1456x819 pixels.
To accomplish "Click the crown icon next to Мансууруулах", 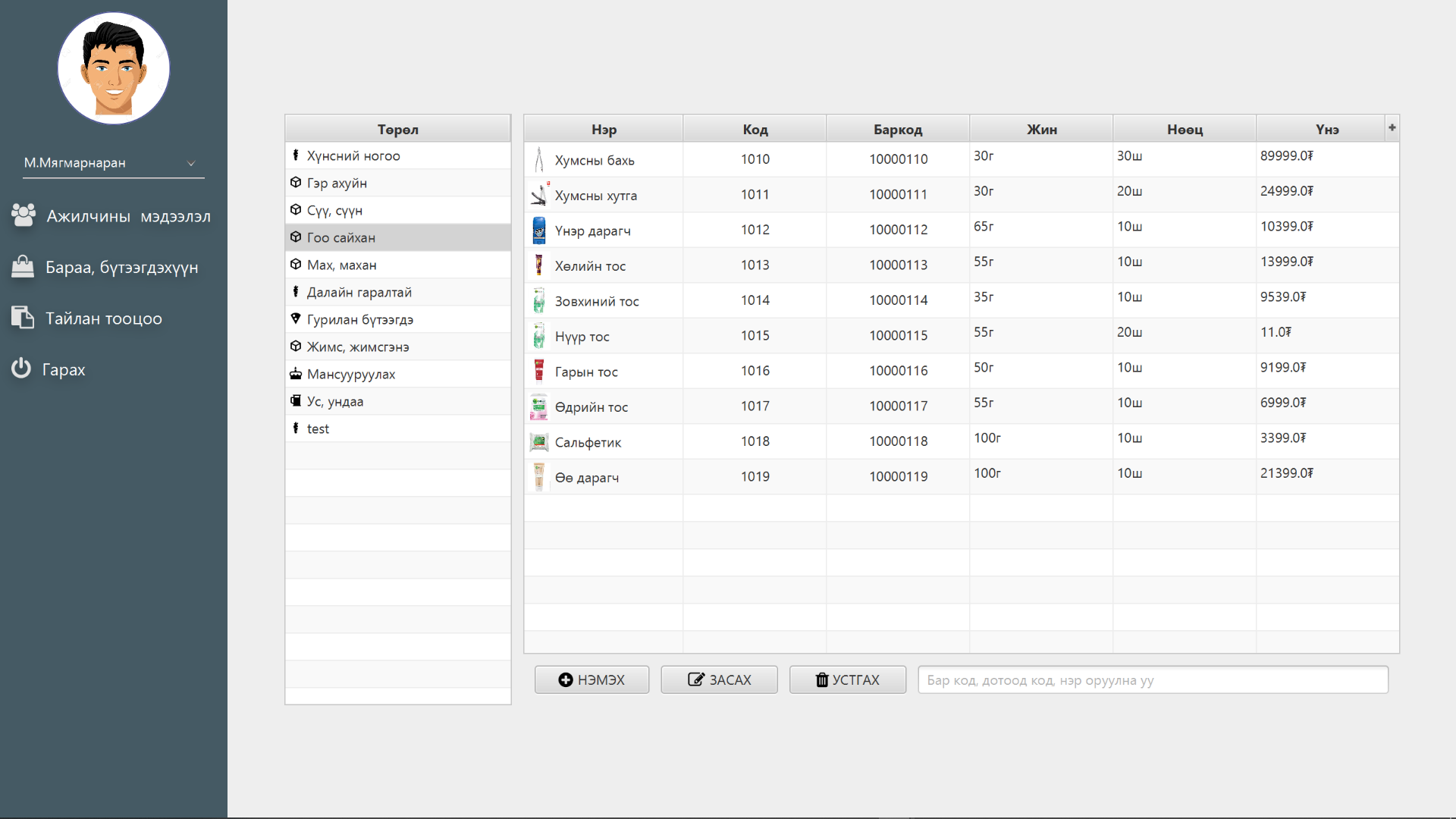I will 296,373.
